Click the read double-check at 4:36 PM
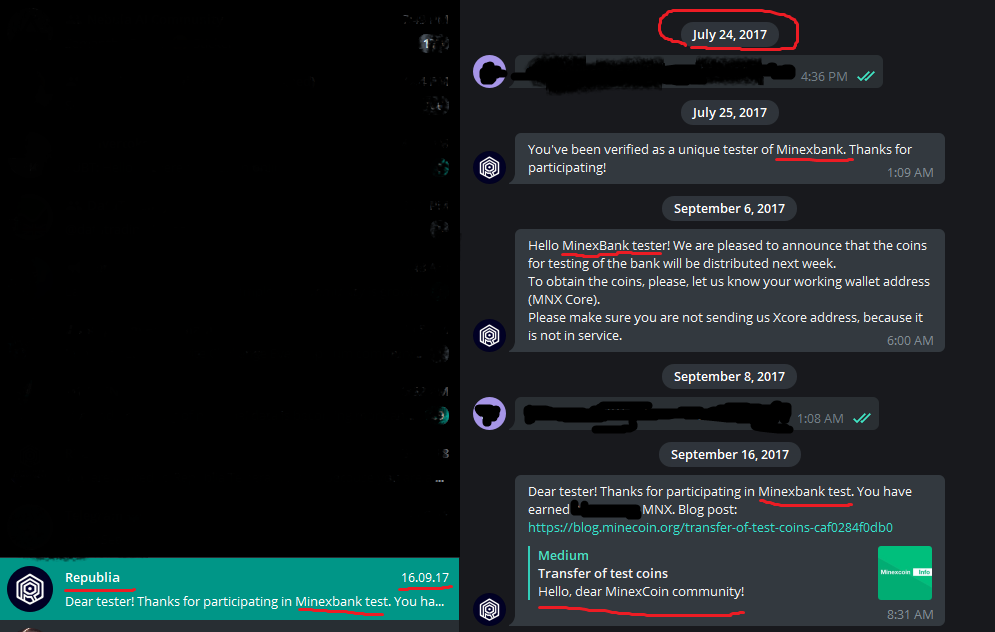The height and width of the screenshot is (632, 995). click(866, 76)
